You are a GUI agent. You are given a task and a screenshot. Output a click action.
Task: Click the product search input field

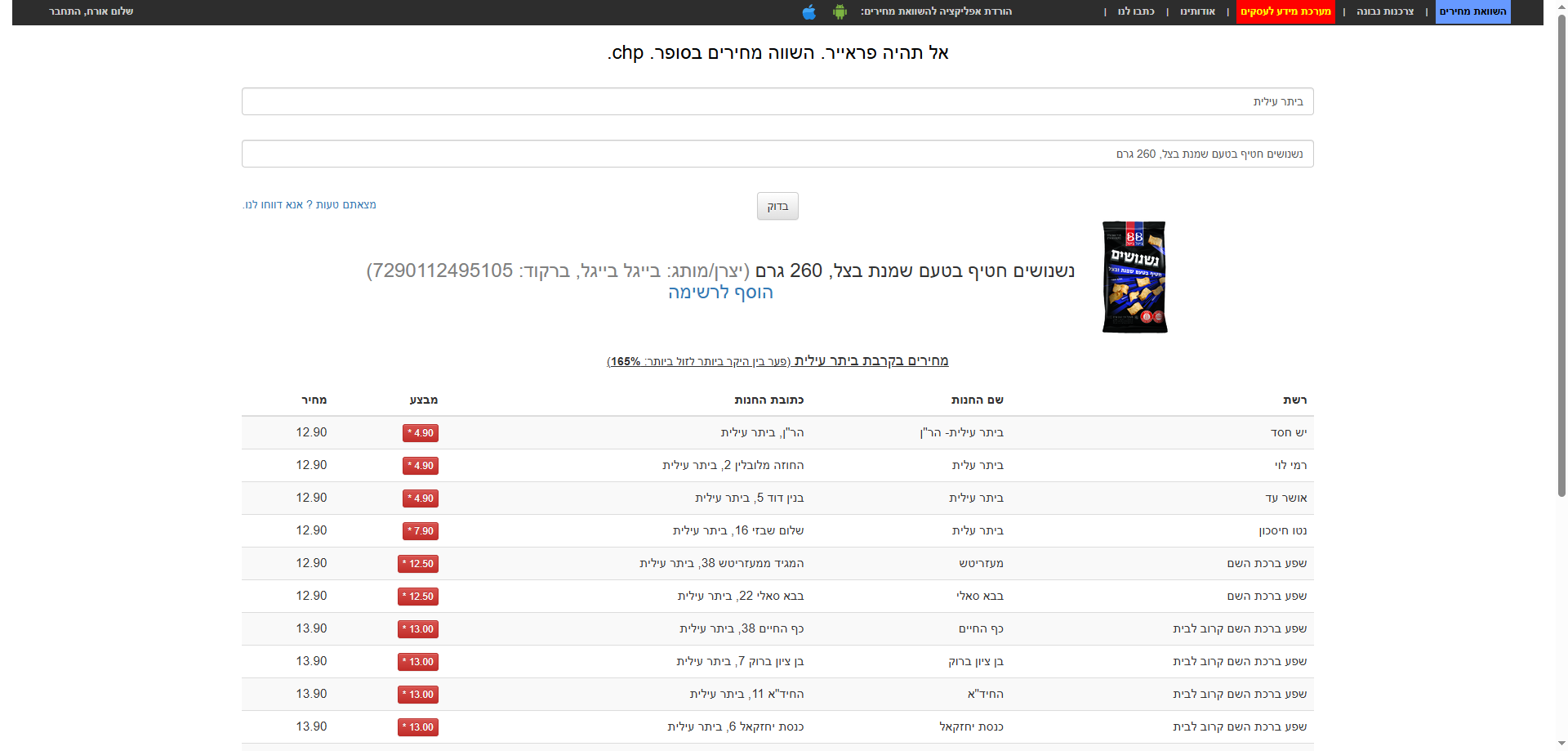(777, 153)
